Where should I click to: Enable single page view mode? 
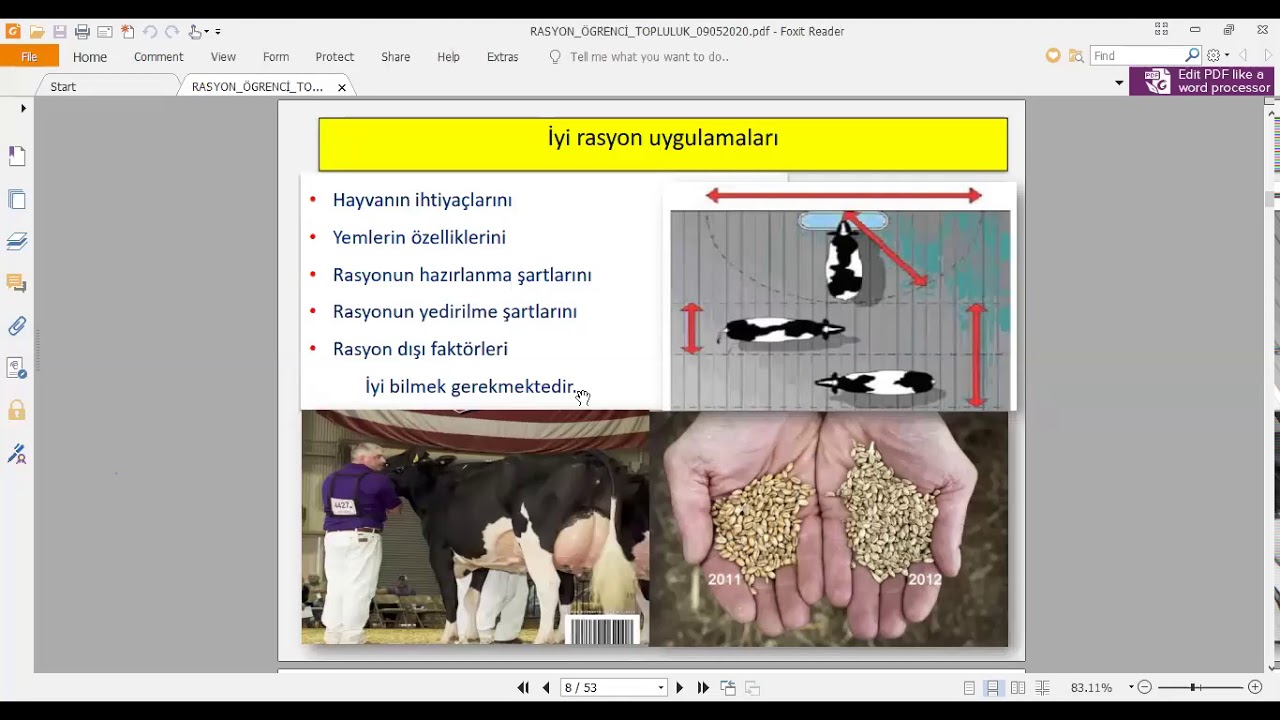pyautogui.click(x=969, y=688)
